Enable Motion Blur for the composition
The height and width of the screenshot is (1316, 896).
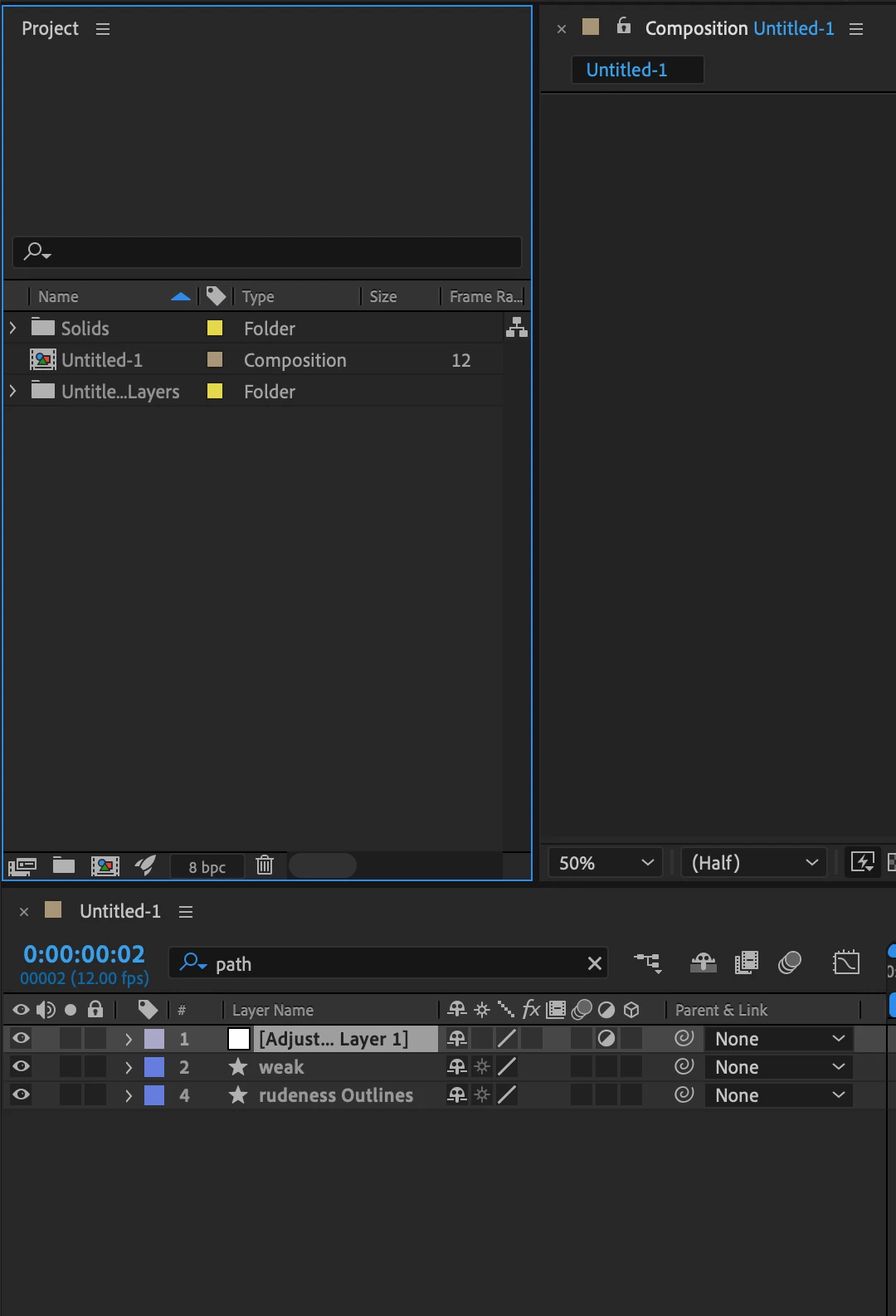pyautogui.click(x=790, y=963)
